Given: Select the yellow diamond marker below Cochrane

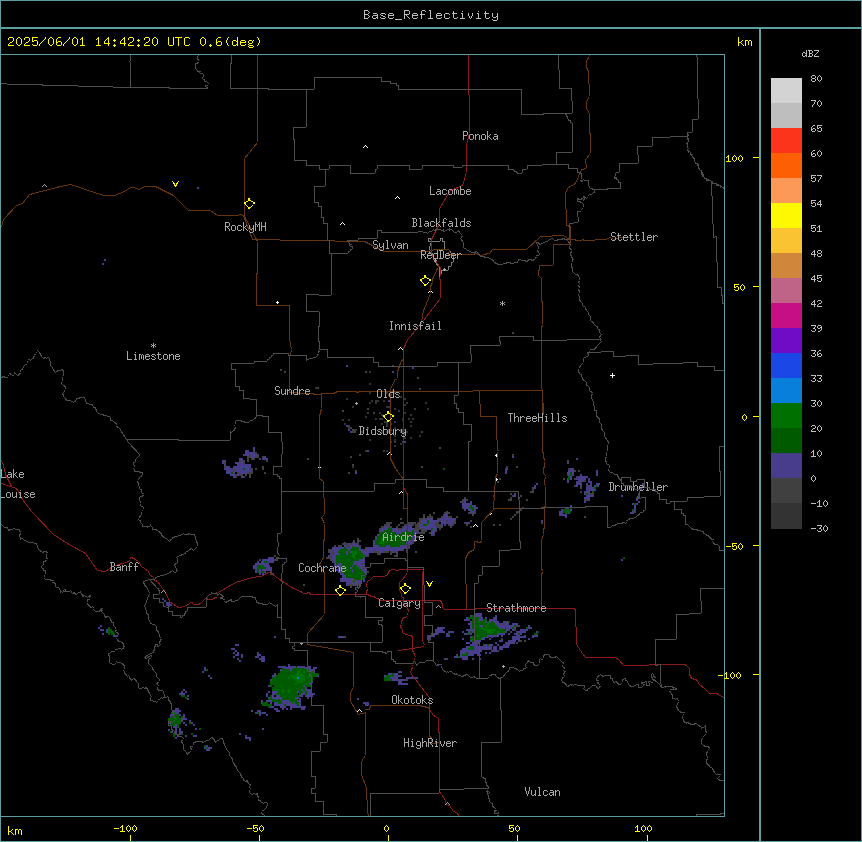Looking at the screenshot, I should pyautogui.click(x=340, y=590).
